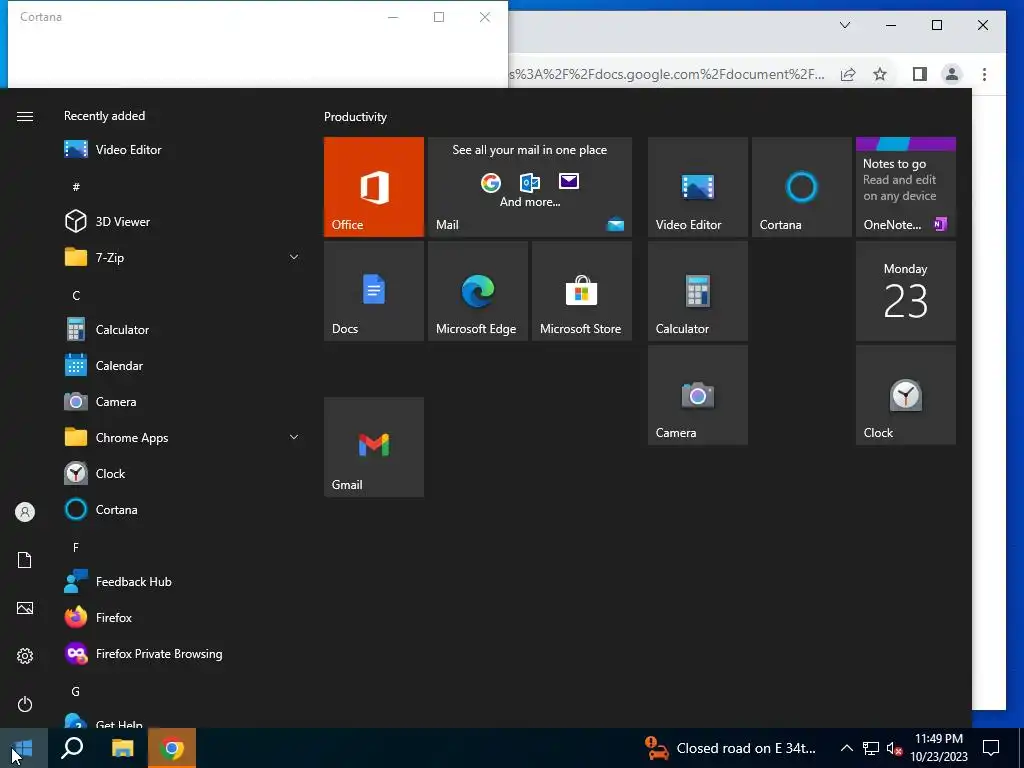The image size is (1024, 768).
Task: Click the Chrome address bar URL
Action: (666, 74)
